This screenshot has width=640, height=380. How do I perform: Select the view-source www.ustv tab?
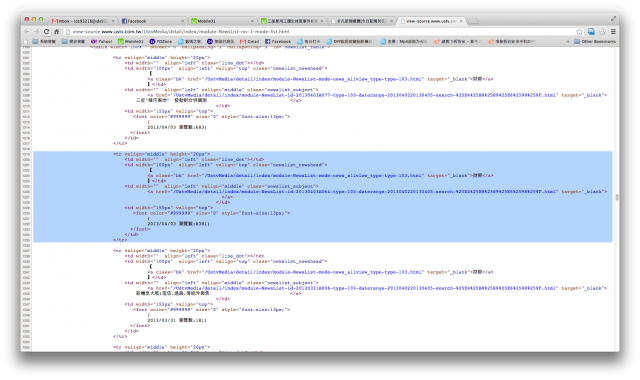coord(432,21)
